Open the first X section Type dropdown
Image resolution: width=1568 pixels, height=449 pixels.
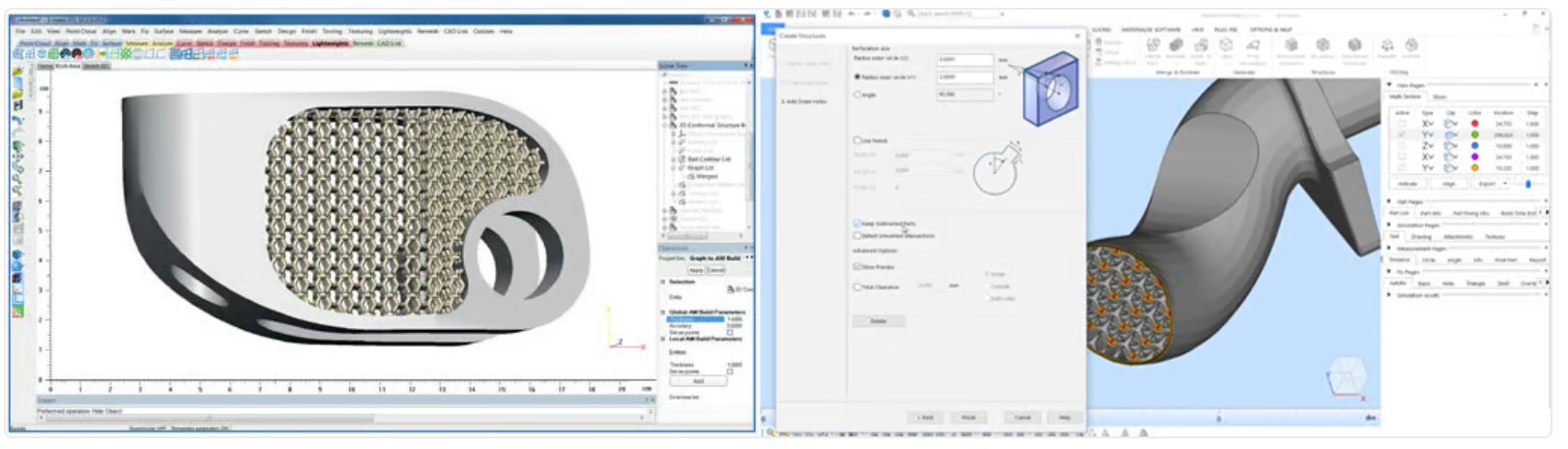[x=1428, y=124]
